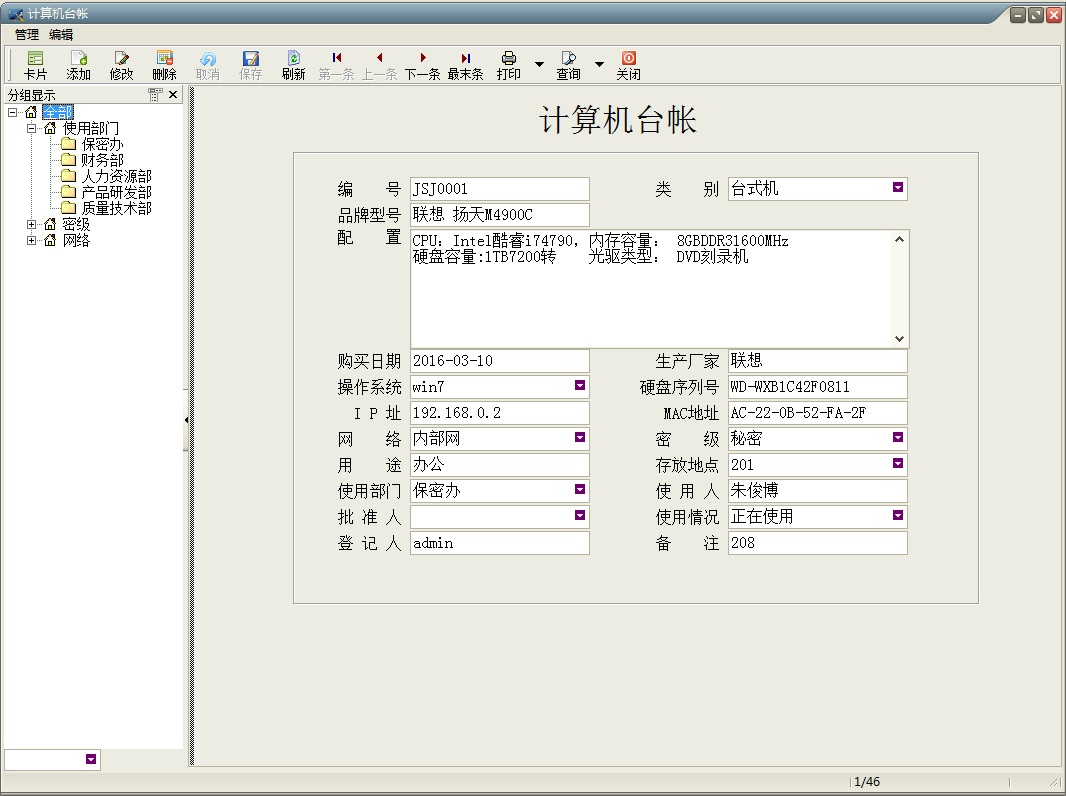This screenshot has width=1066, height=796.
Task: Select the 网络 tree node
Action: 76,240
